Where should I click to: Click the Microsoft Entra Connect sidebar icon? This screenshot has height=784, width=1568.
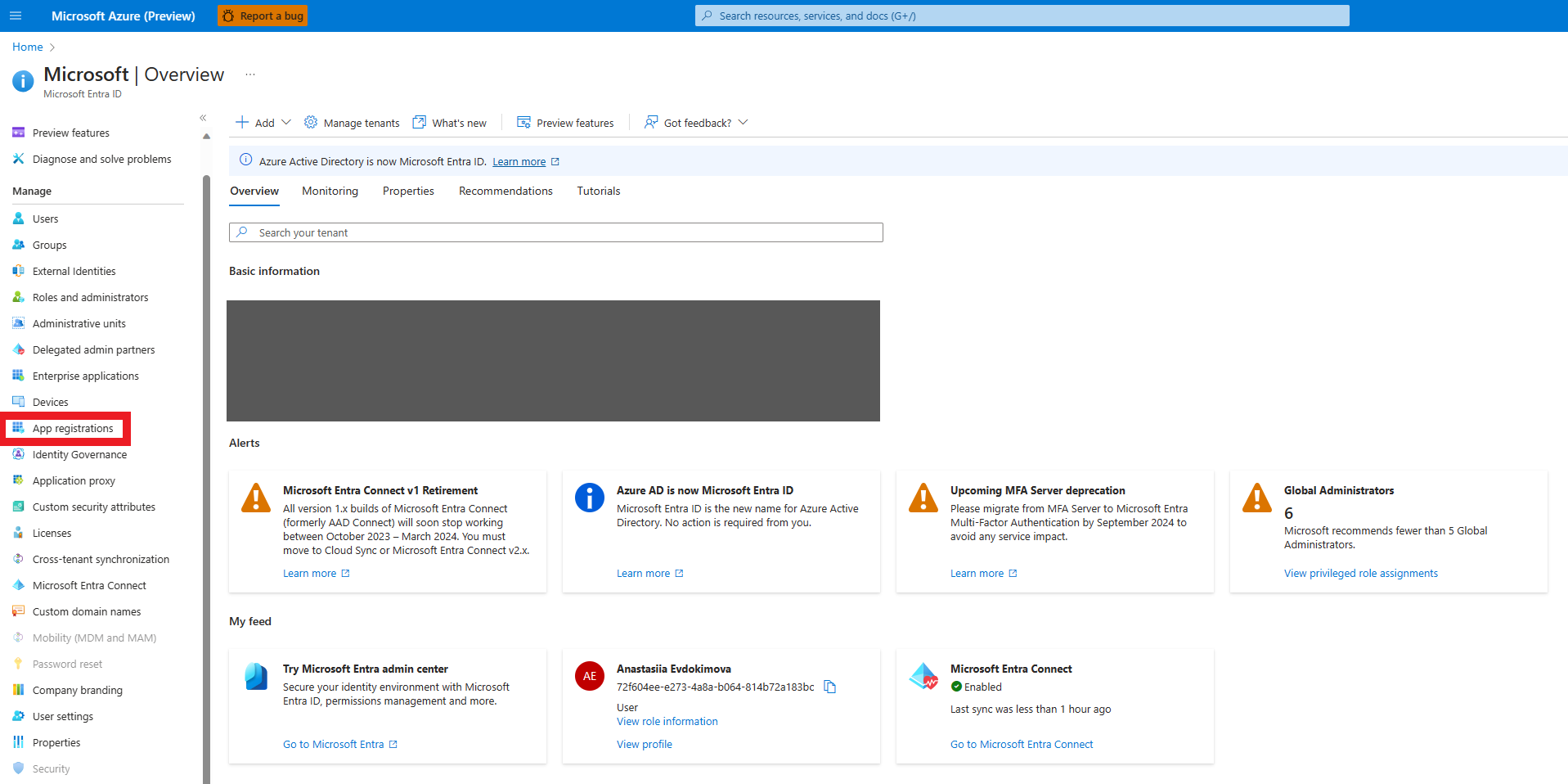18,585
